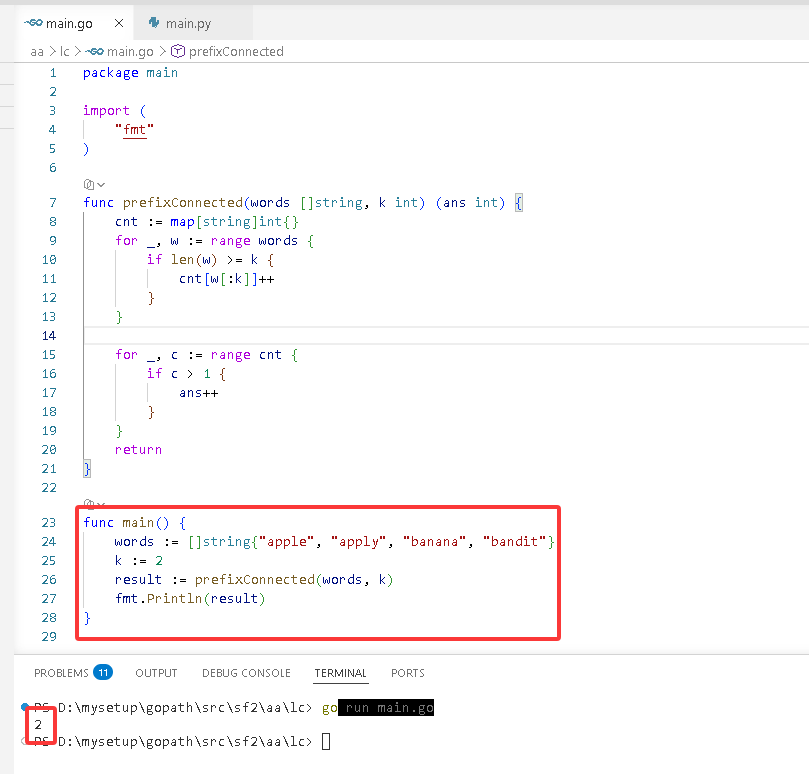Click the "banana" string literal
Screen dimensions: 809x774
pos(434,542)
